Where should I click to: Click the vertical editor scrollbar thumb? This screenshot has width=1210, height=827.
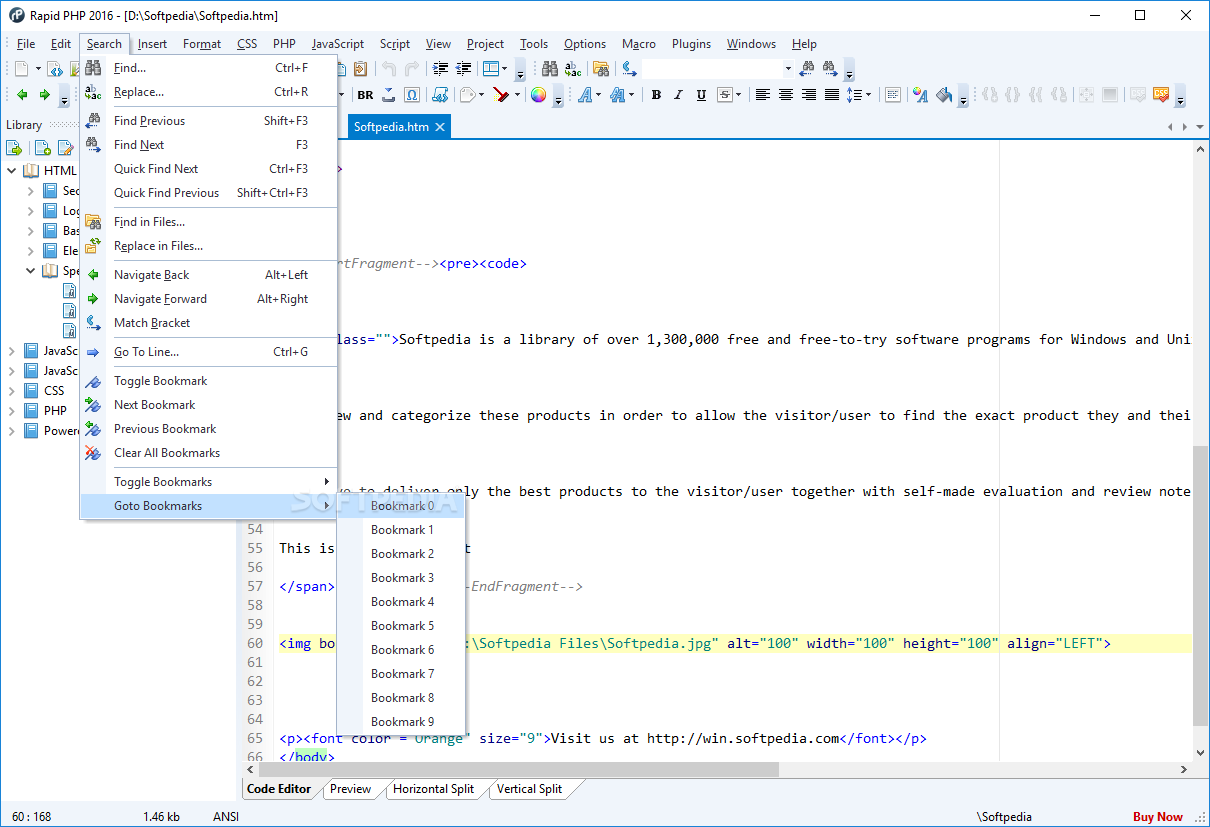pos(1201,587)
